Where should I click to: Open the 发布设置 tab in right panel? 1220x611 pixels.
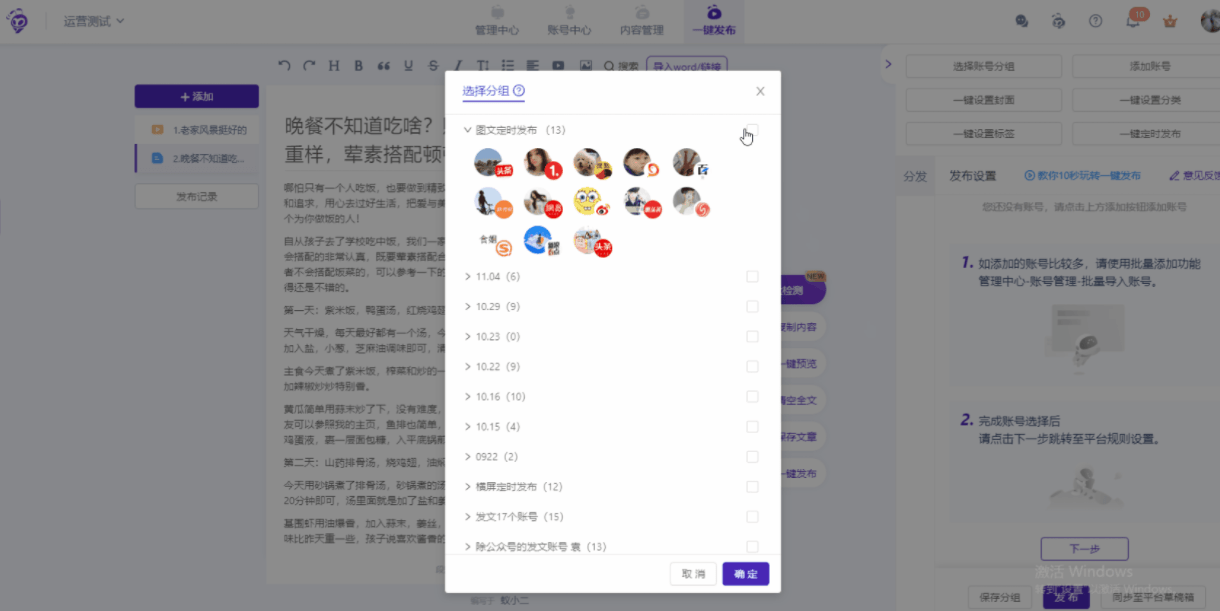[x=973, y=176]
